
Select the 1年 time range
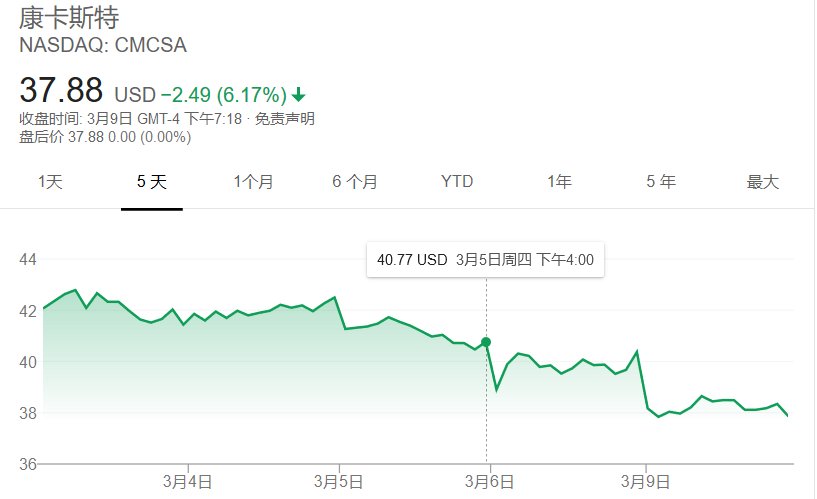[x=559, y=182]
